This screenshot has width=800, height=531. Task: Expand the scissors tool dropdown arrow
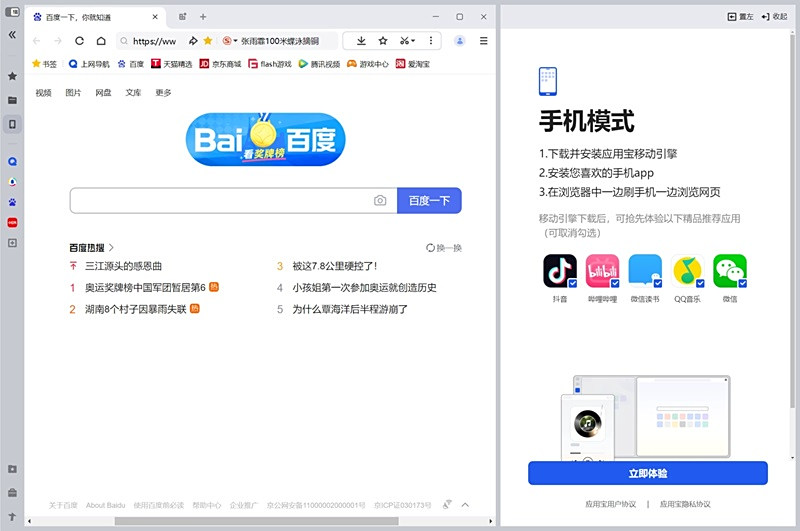[x=415, y=41]
